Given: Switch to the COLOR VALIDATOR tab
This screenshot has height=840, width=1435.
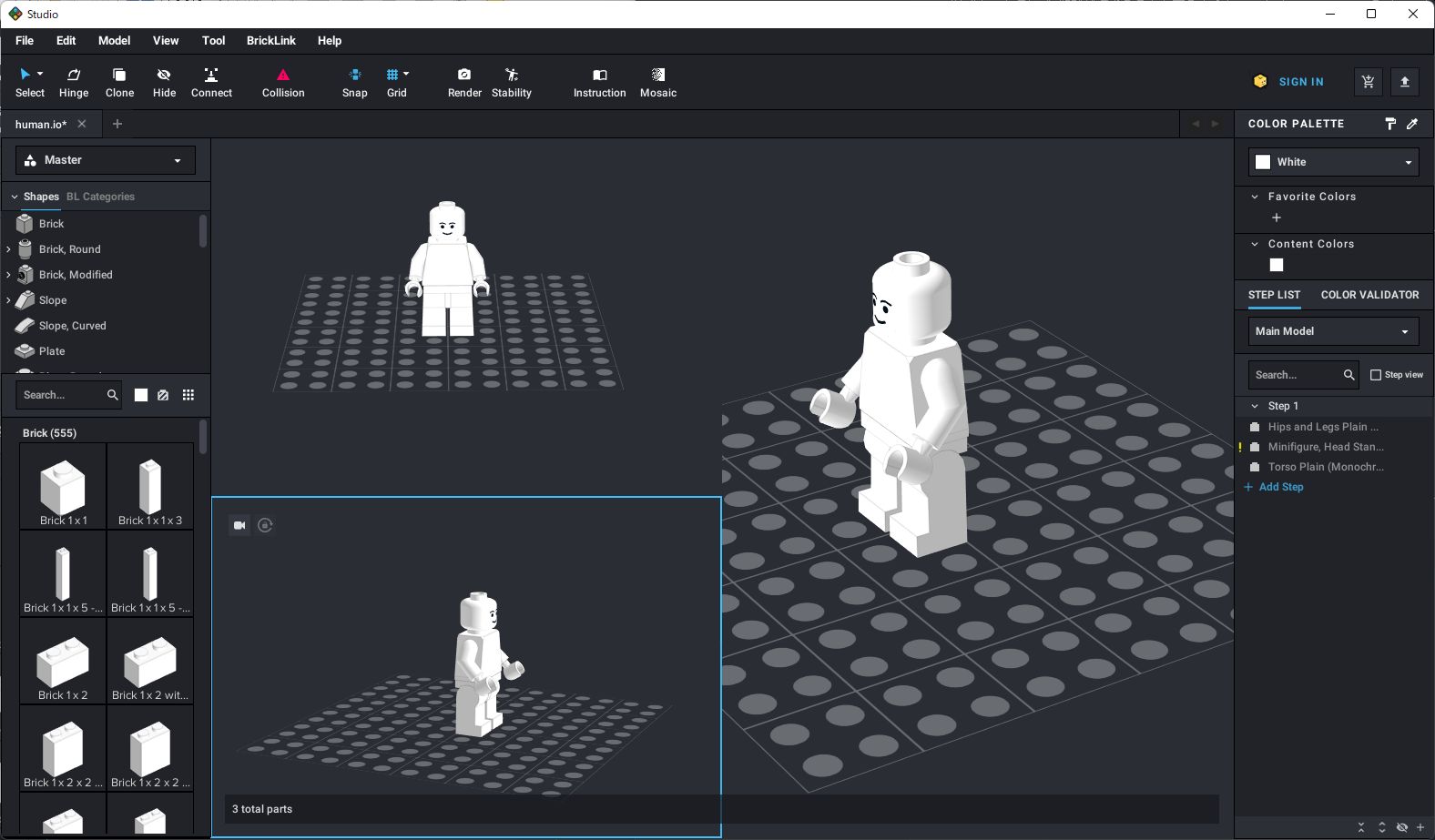Looking at the screenshot, I should (x=1369, y=295).
